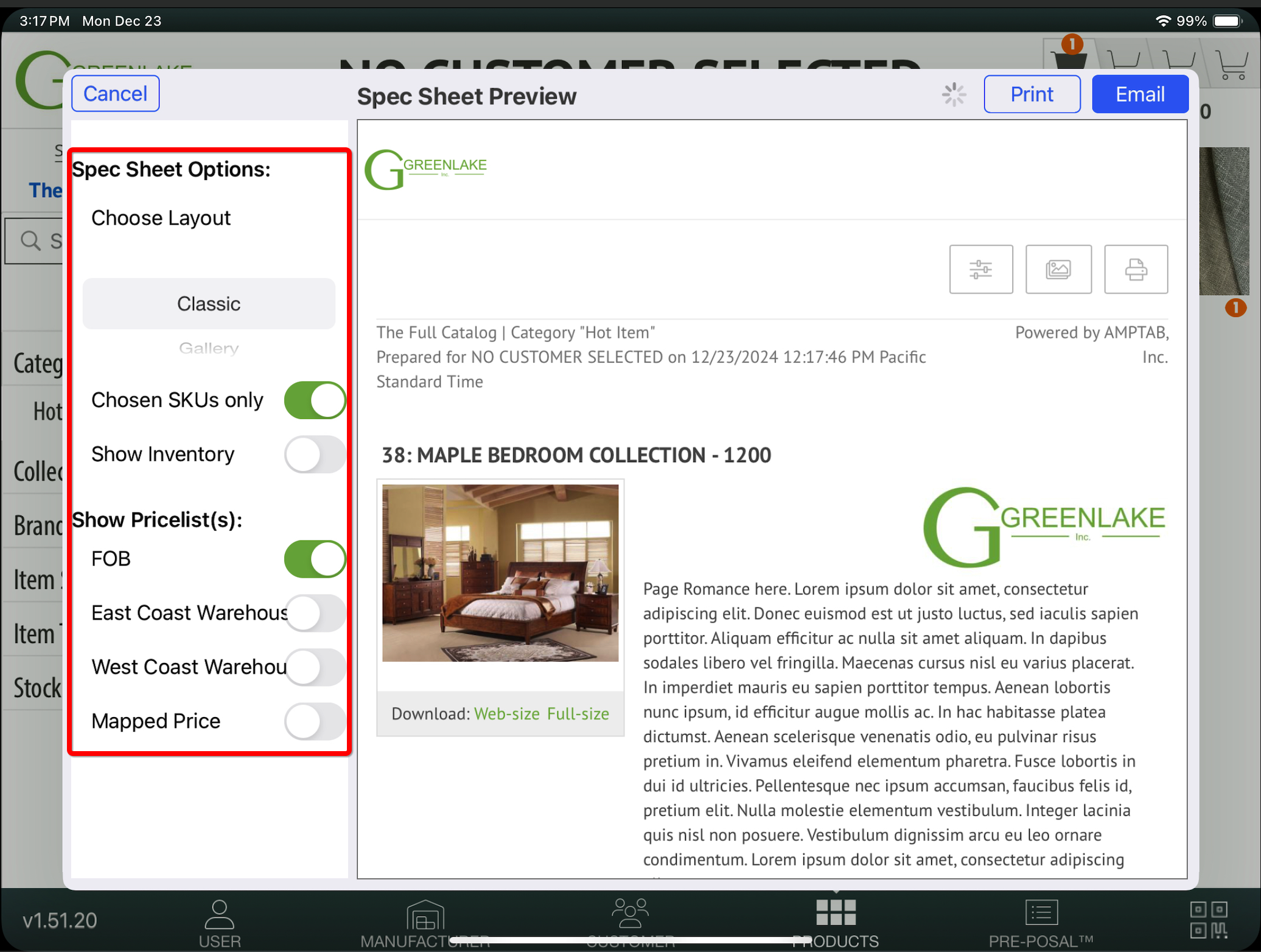The width and height of the screenshot is (1261, 952).
Task: Click the sliders settings icon in preview
Action: pos(980,269)
